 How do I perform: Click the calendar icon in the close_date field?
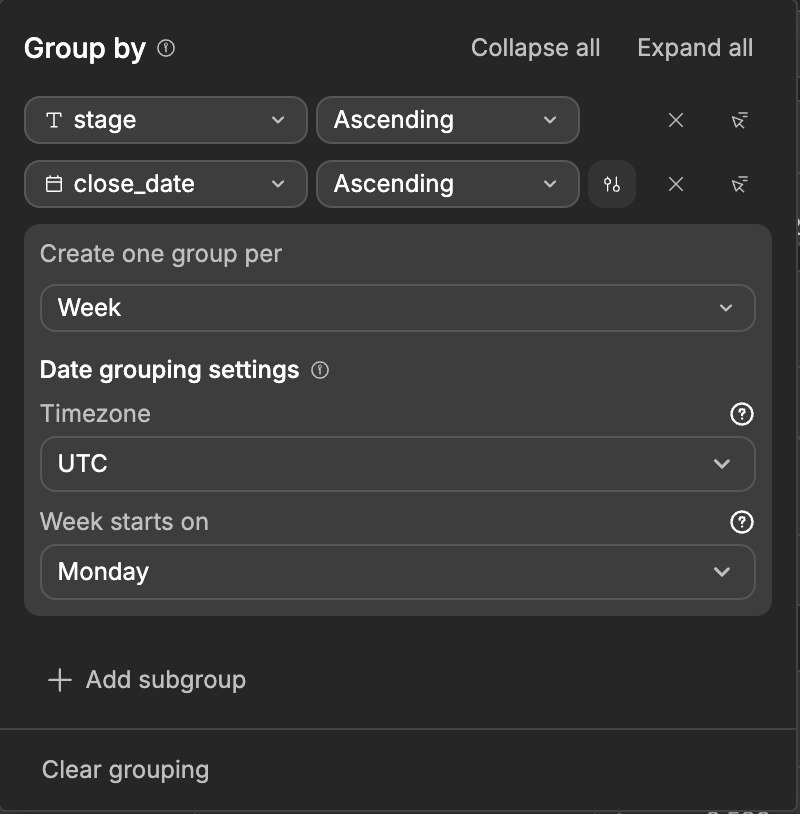tap(54, 184)
